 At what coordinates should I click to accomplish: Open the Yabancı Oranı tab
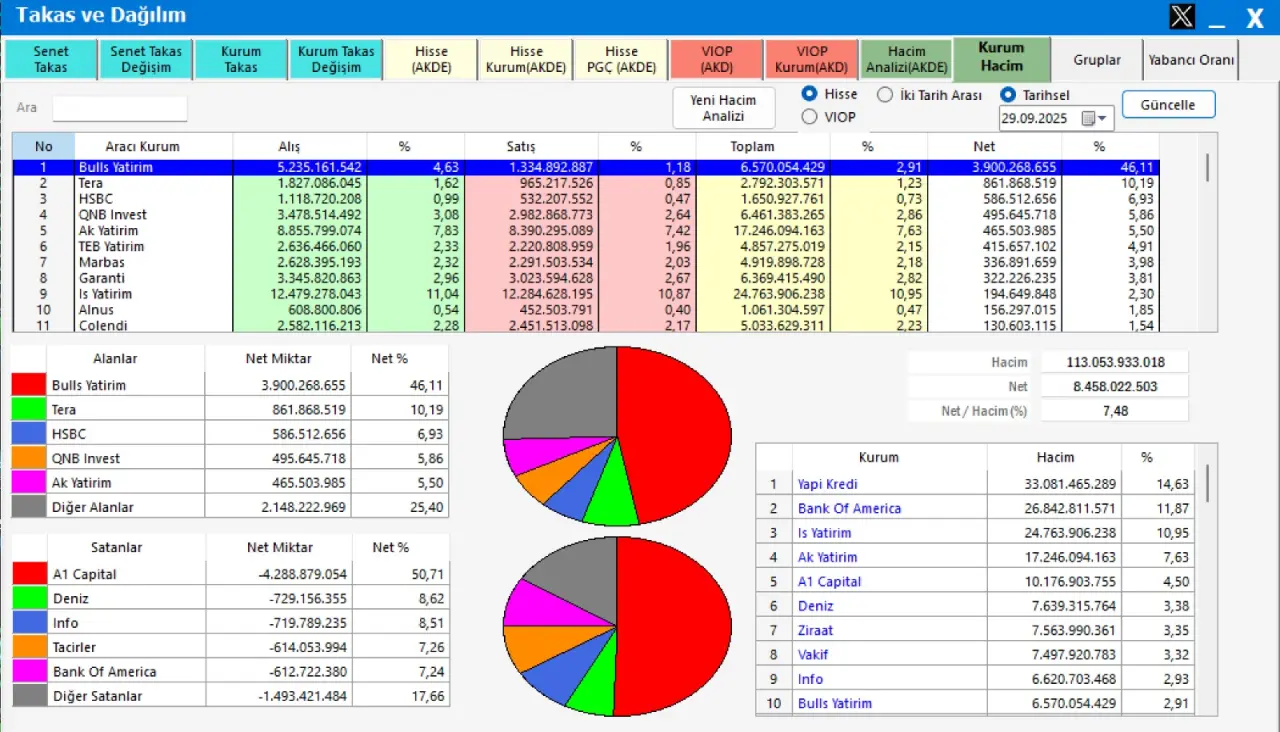1191,60
